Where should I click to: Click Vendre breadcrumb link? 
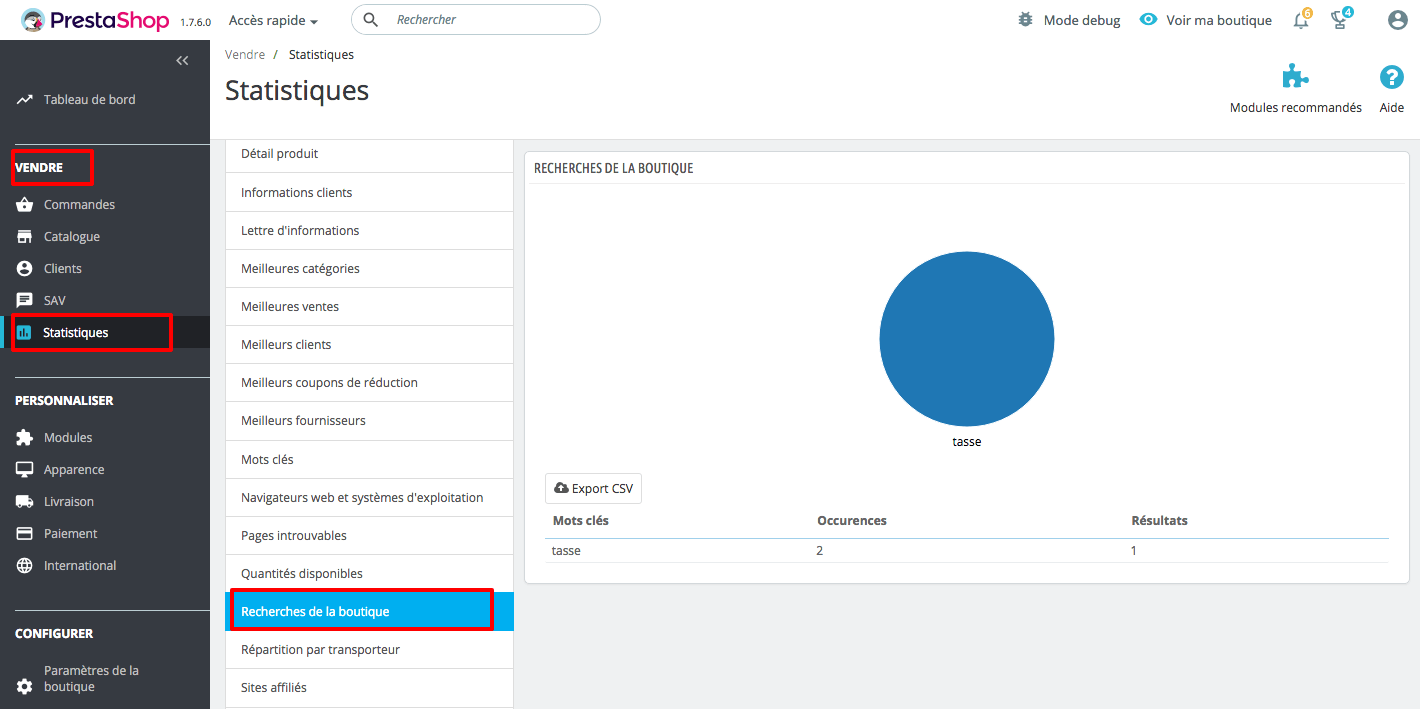(x=245, y=55)
